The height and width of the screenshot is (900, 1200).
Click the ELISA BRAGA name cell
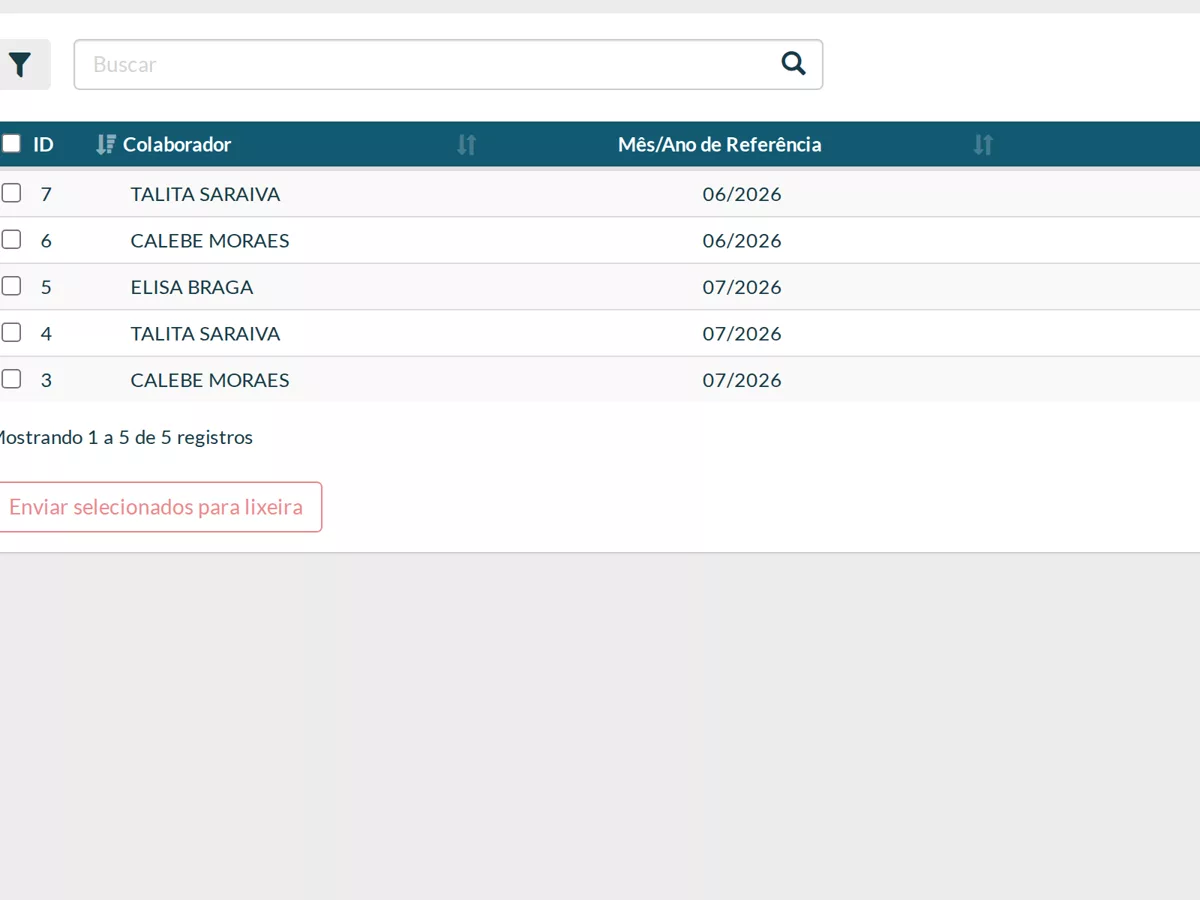tap(192, 287)
